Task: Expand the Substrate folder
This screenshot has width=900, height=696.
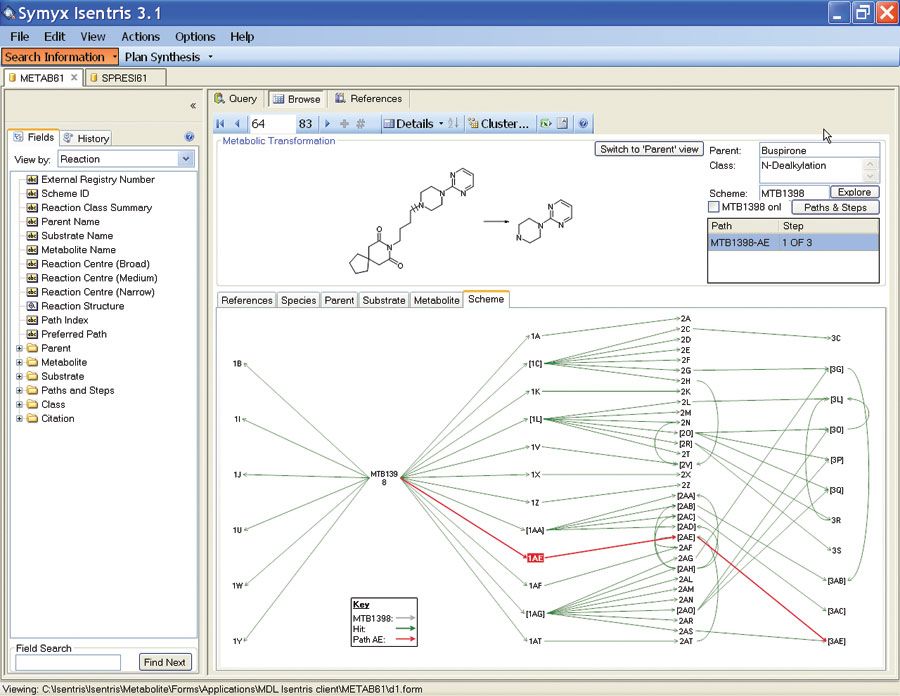Action: click(20, 376)
